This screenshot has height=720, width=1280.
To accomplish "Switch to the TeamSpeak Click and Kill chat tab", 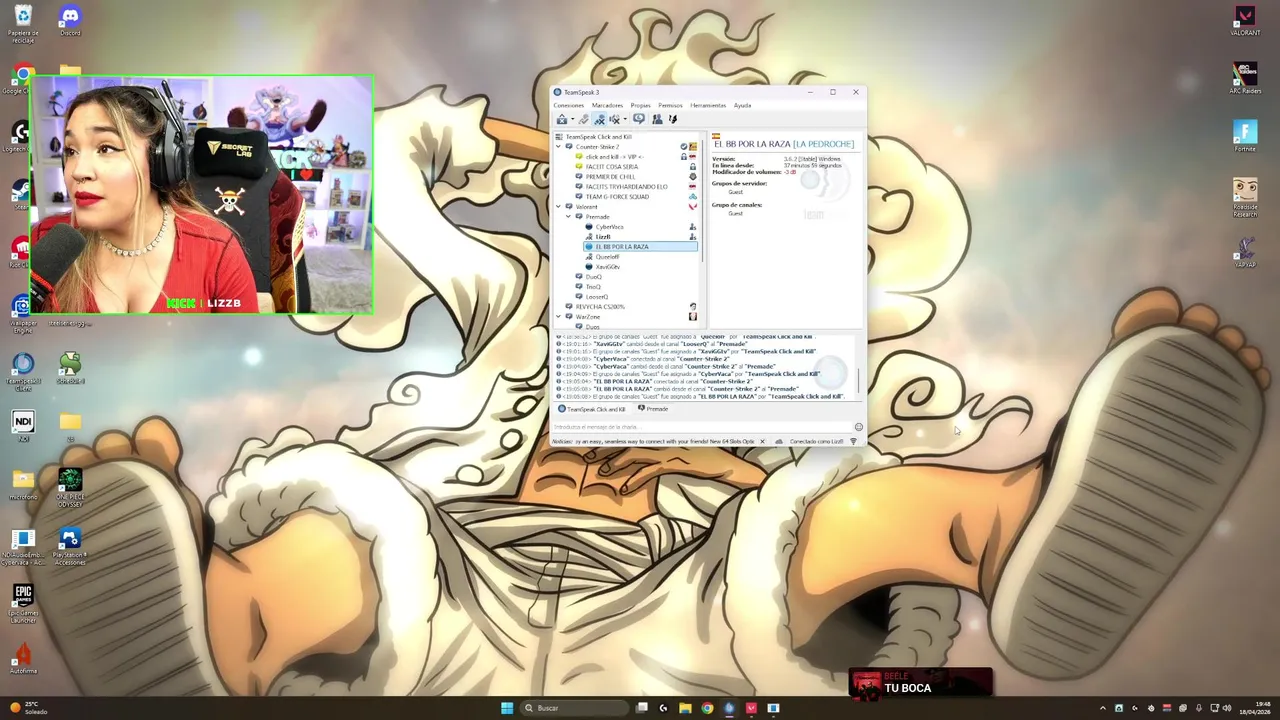I will [x=591, y=409].
